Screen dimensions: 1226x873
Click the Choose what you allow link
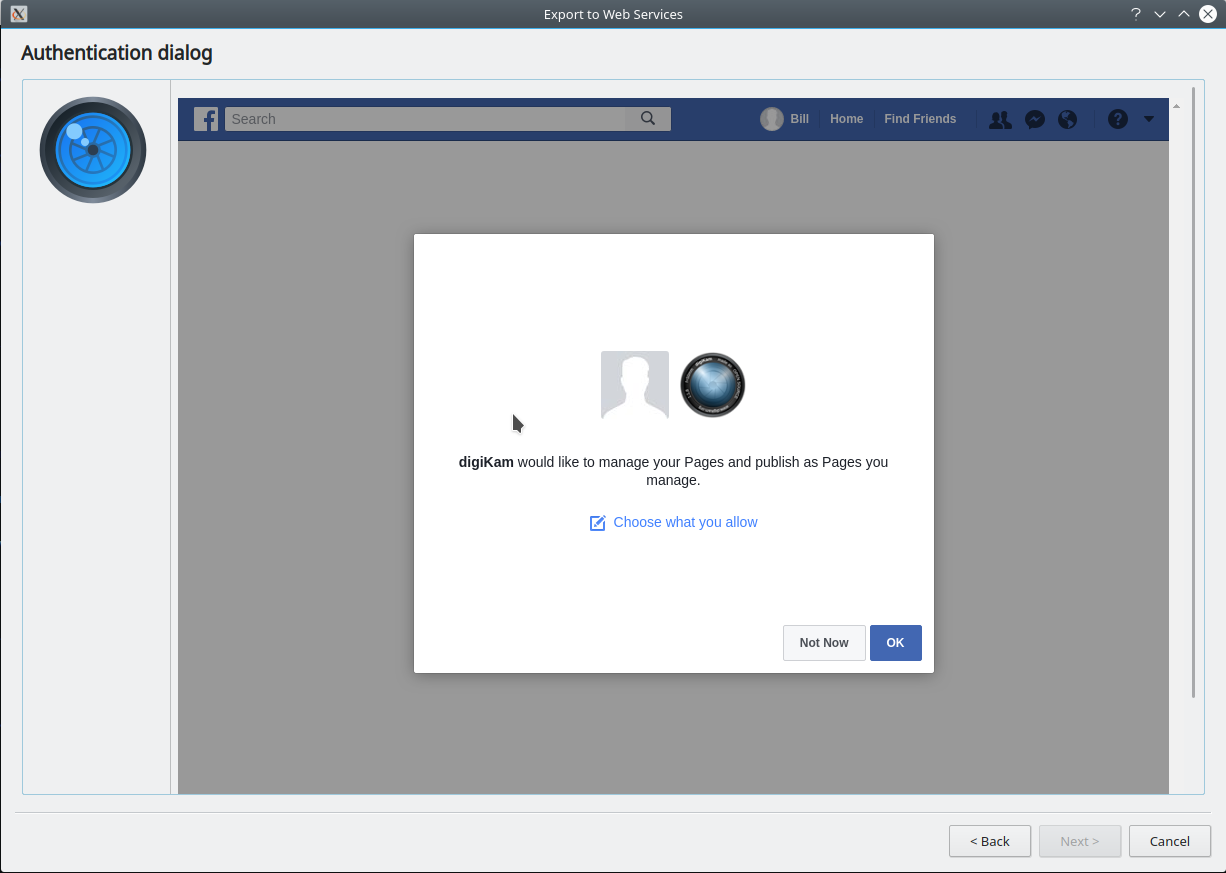click(x=685, y=522)
